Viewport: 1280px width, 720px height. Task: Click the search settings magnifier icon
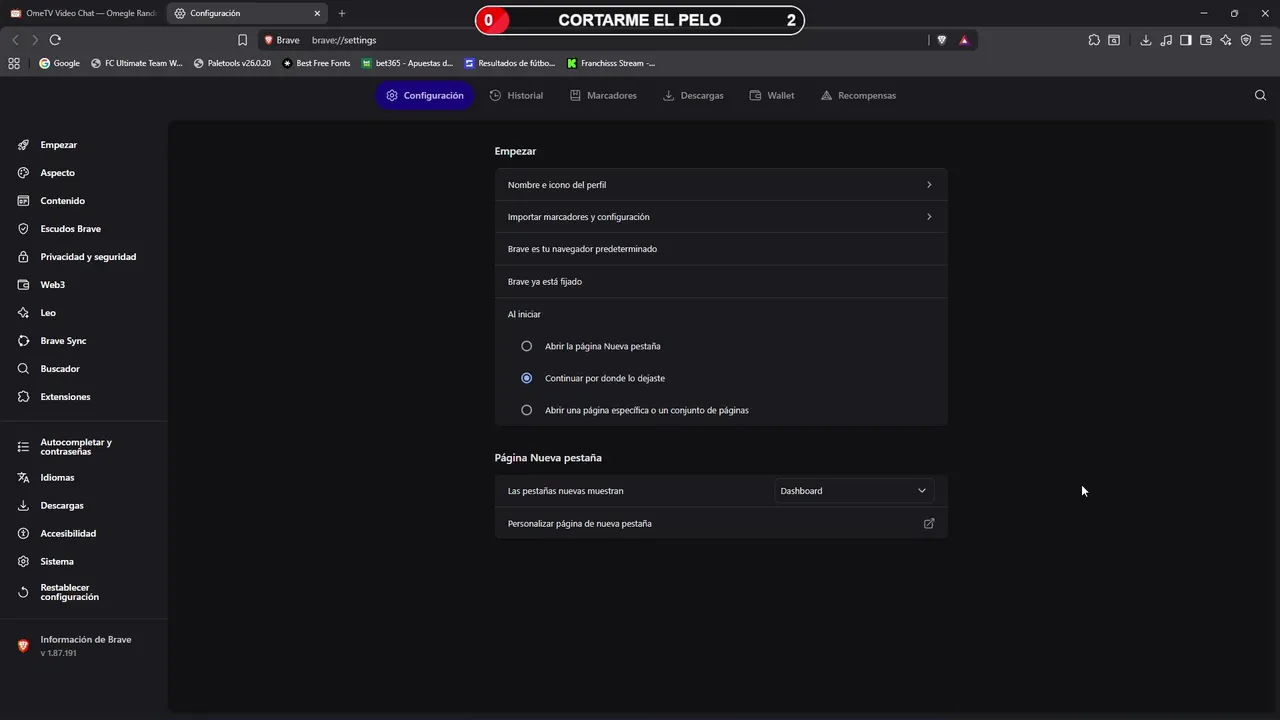tap(1260, 95)
